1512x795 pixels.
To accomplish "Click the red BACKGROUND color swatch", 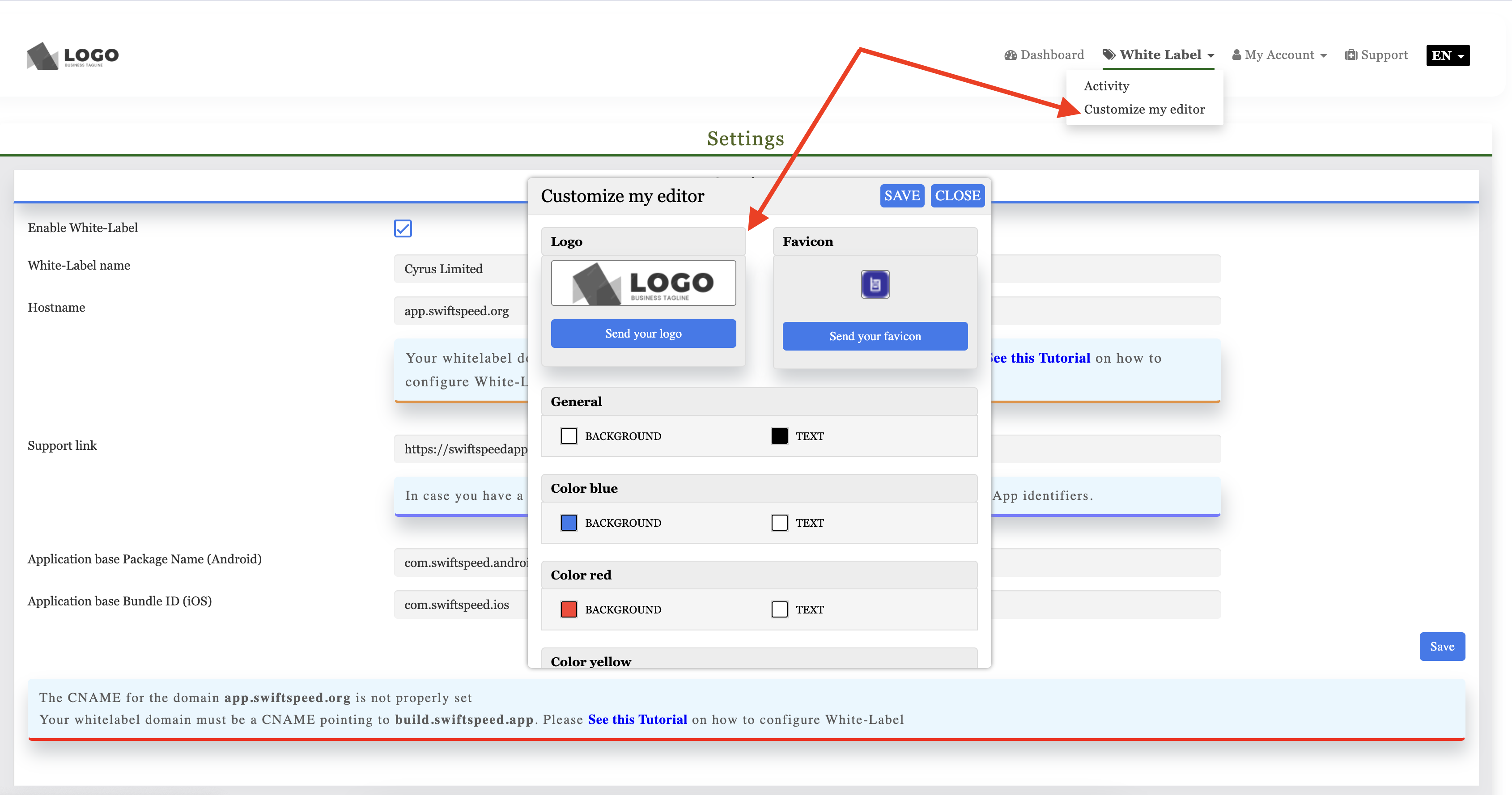I will click(568, 609).
